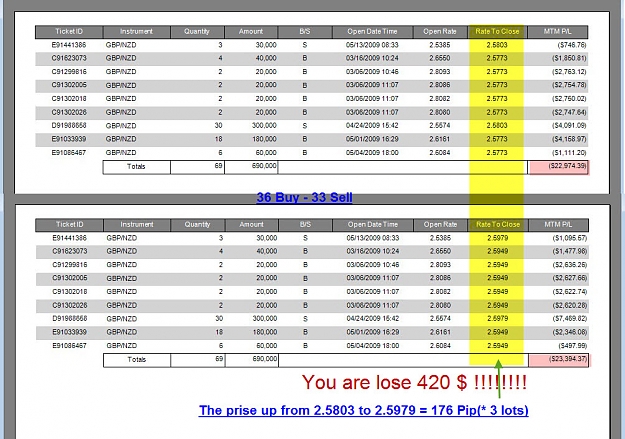Click the MTM value ($2,620.28)

[x=570, y=305]
